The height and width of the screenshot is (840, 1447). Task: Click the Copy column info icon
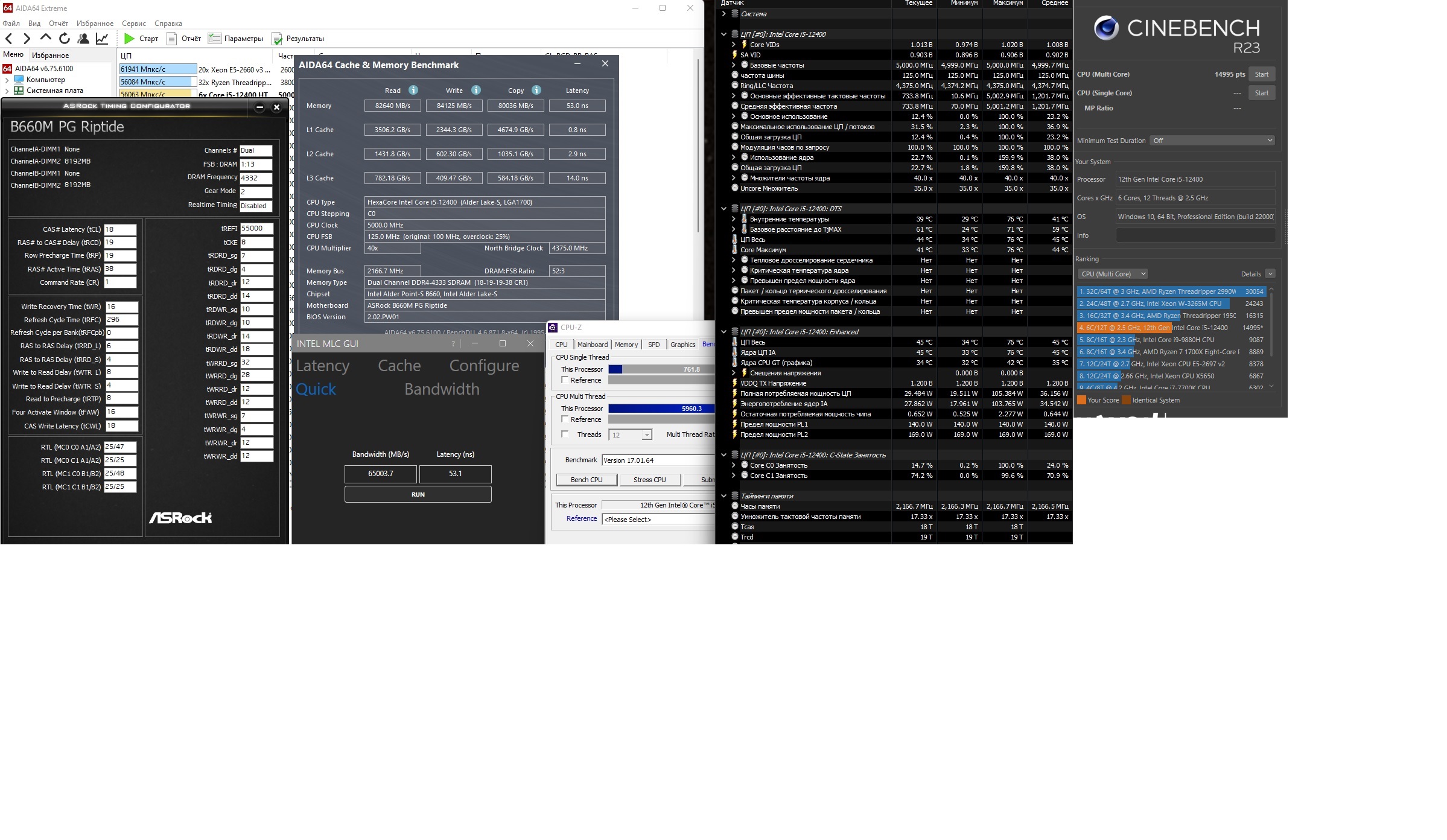(x=536, y=90)
